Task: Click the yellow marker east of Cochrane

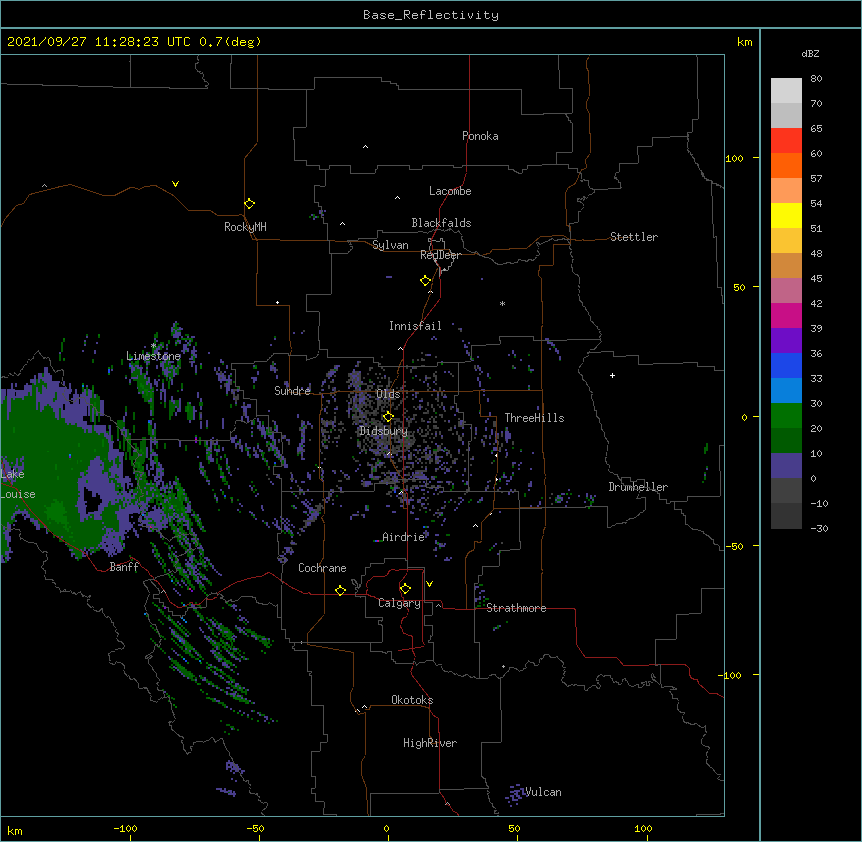Action: 340,590
